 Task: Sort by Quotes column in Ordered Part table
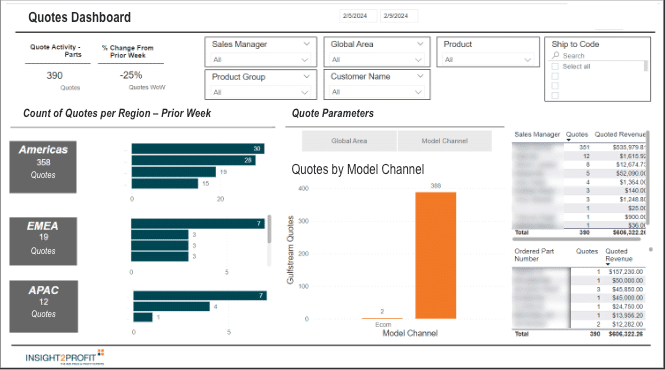pos(587,252)
